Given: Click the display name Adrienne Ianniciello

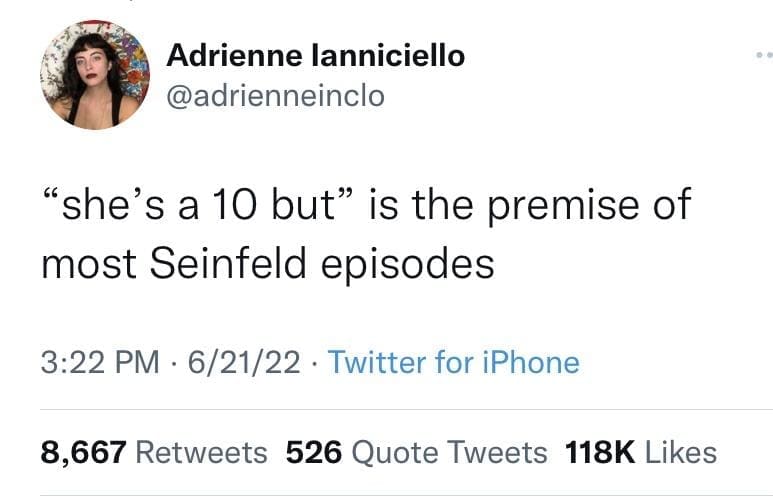Looking at the screenshot, I should tap(315, 55).
